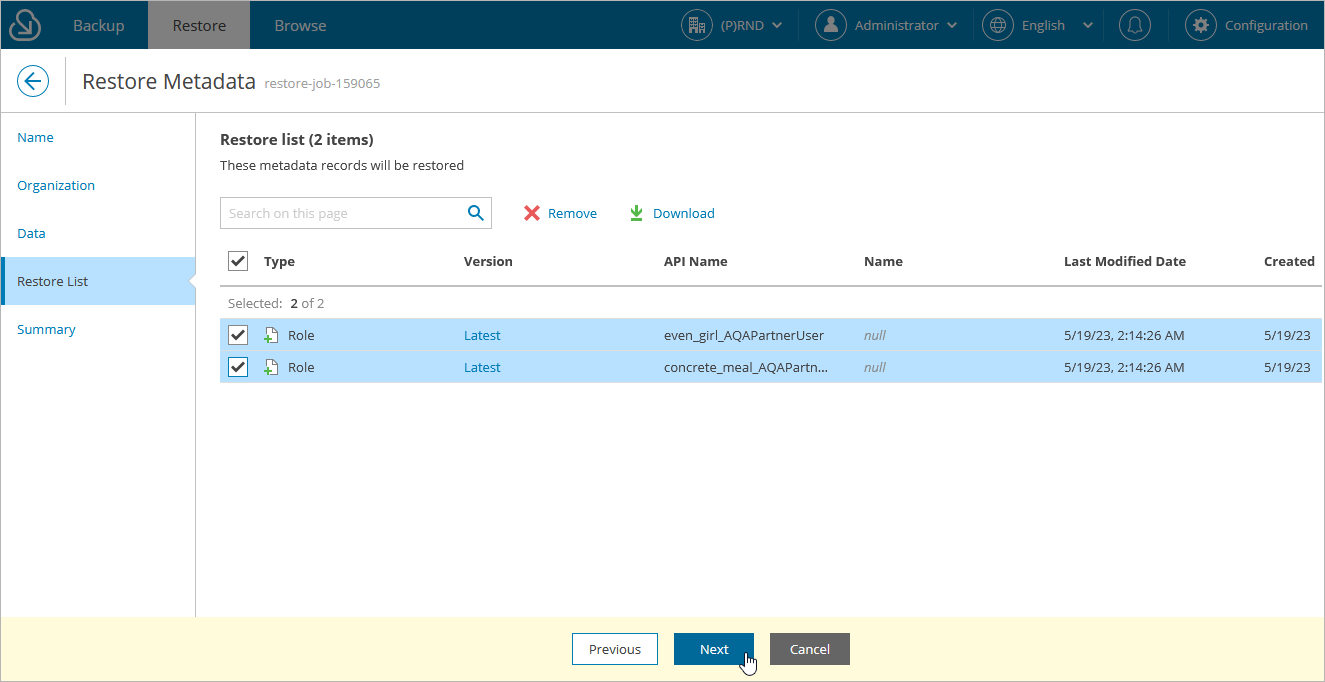Click the back arrow icon

(x=33, y=81)
